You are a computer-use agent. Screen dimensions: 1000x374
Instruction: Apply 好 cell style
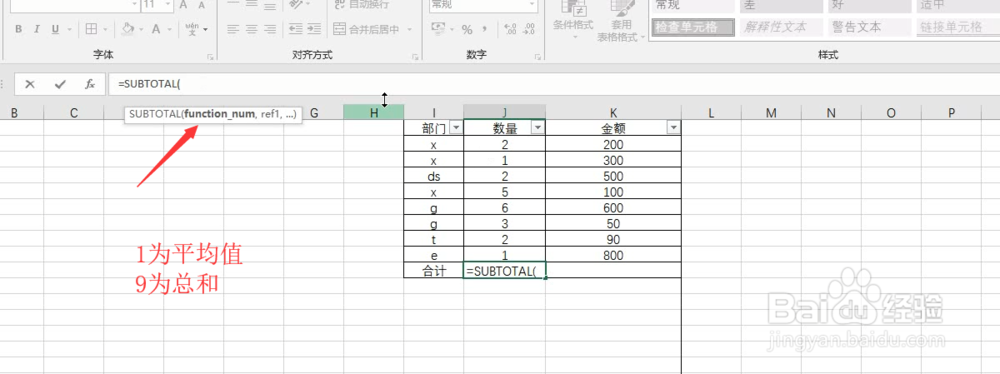870,6
